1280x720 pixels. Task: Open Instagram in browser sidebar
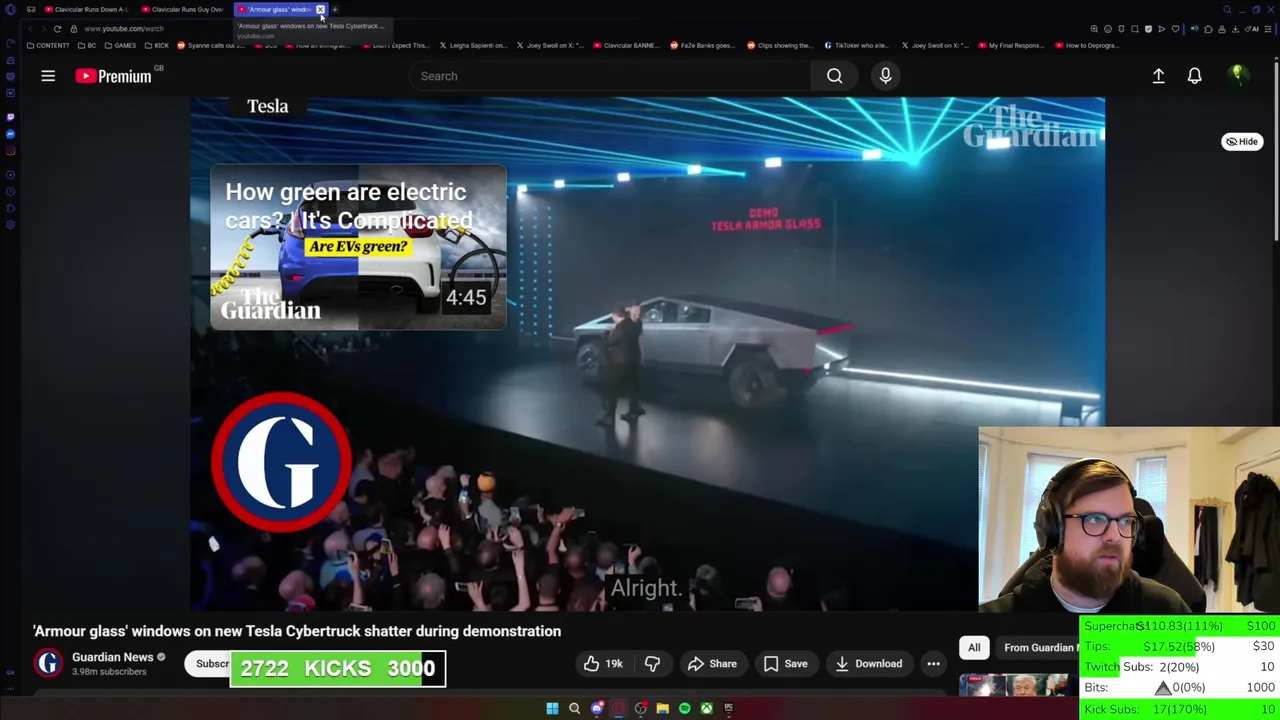[x=10, y=151]
